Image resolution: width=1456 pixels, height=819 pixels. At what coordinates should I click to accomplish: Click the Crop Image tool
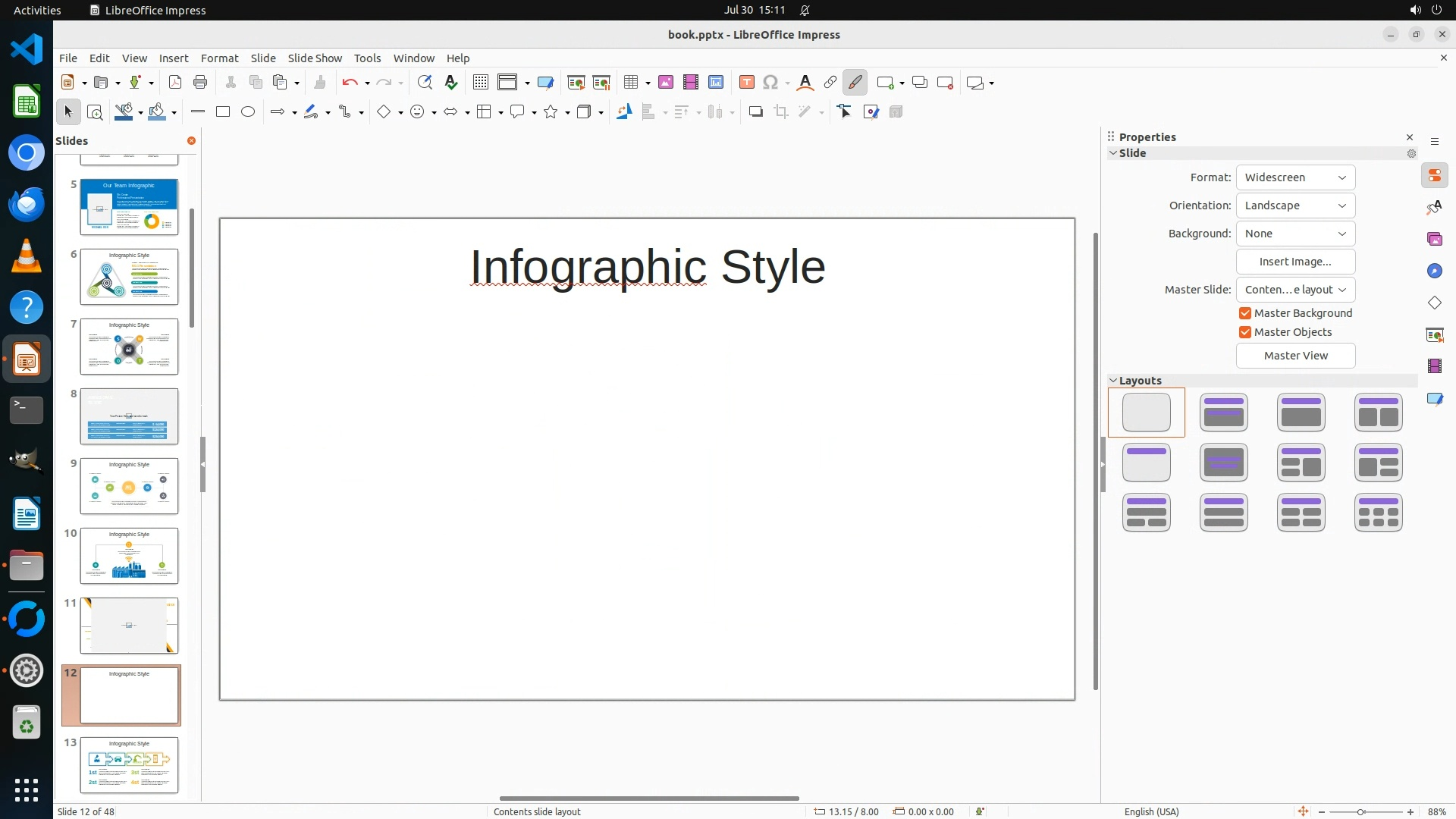click(781, 112)
